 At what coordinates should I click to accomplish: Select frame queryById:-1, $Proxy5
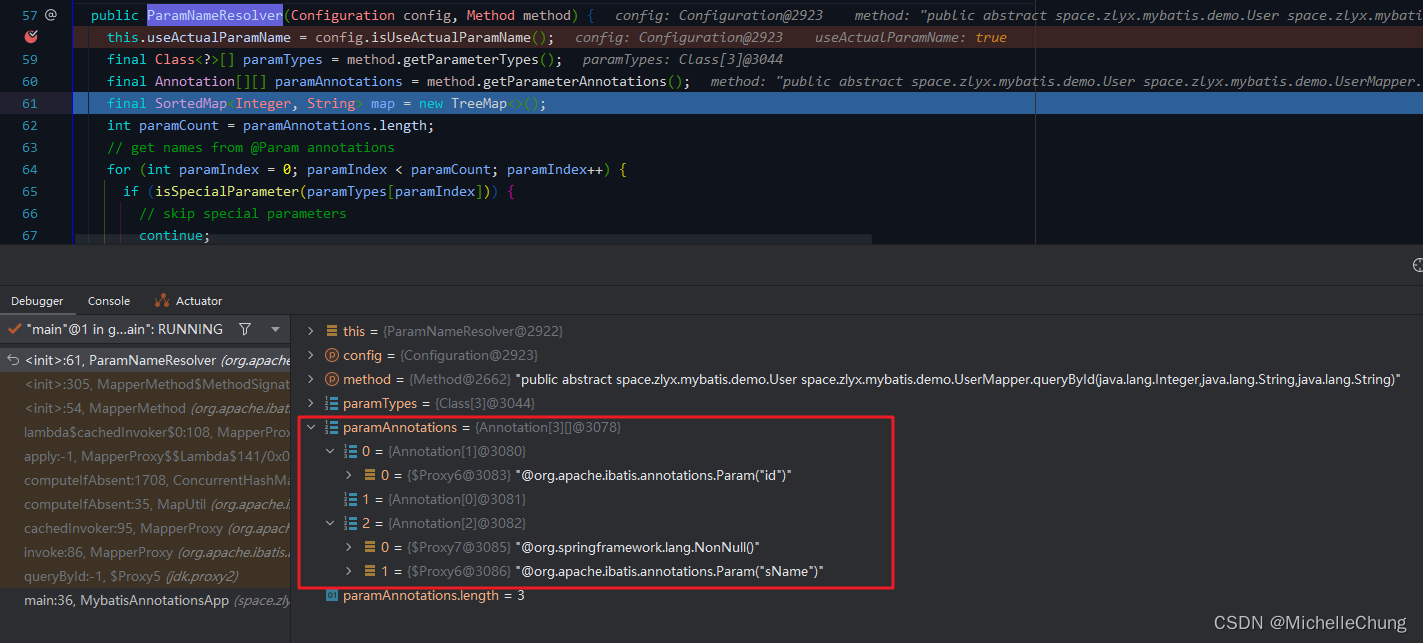pos(145,576)
